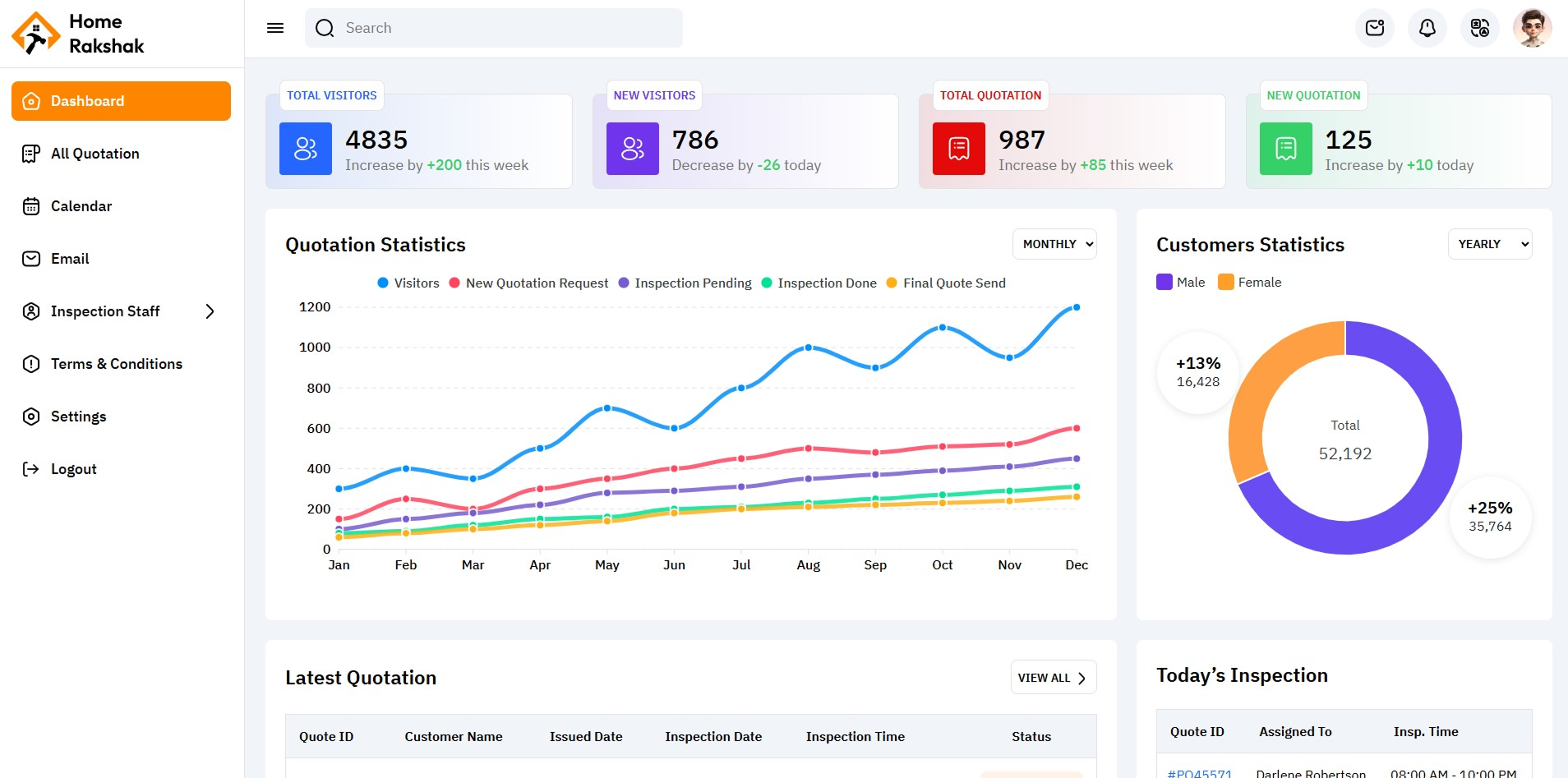Expand the Inspection Staff submenu arrow
The height and width of the screenshot is (778, 1568).
(210, 311)
